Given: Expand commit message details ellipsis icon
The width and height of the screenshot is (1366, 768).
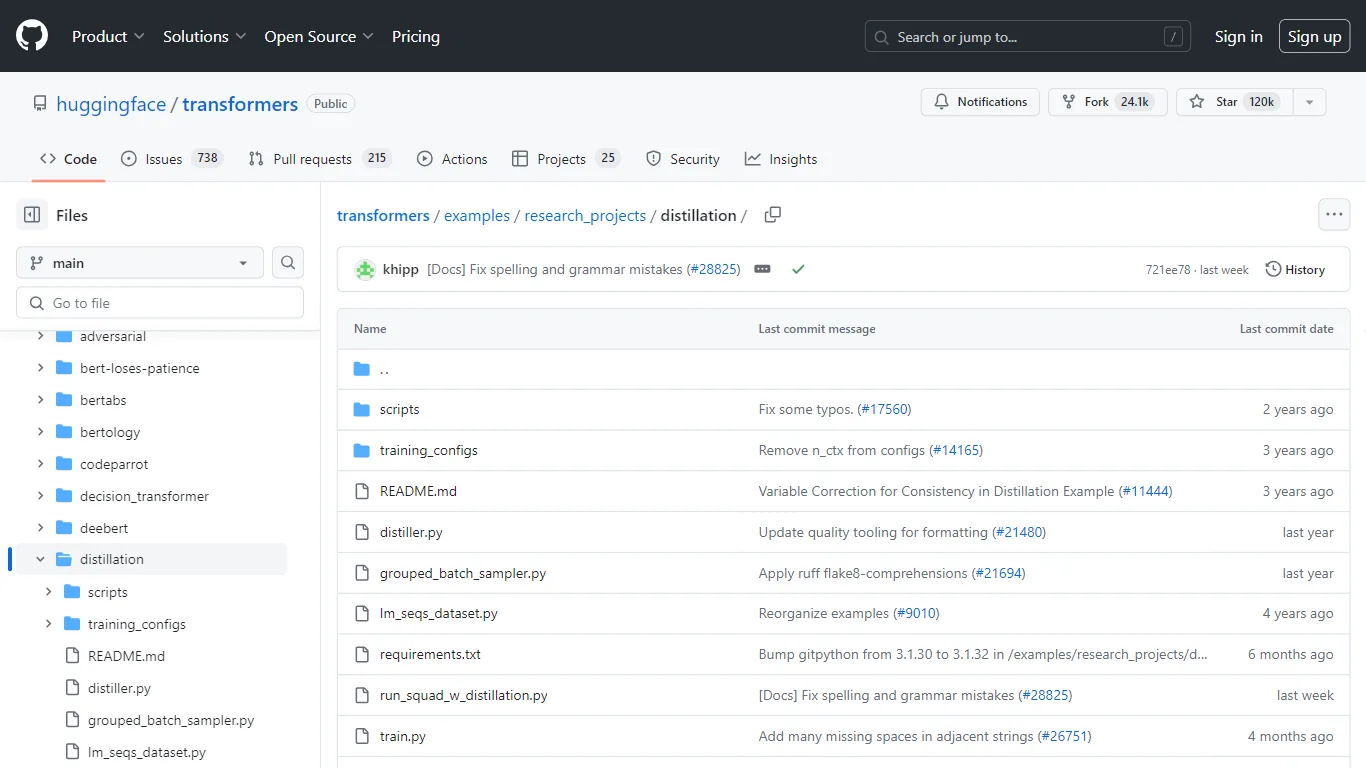Looking at the screenshot, I should tap(762, 270).
